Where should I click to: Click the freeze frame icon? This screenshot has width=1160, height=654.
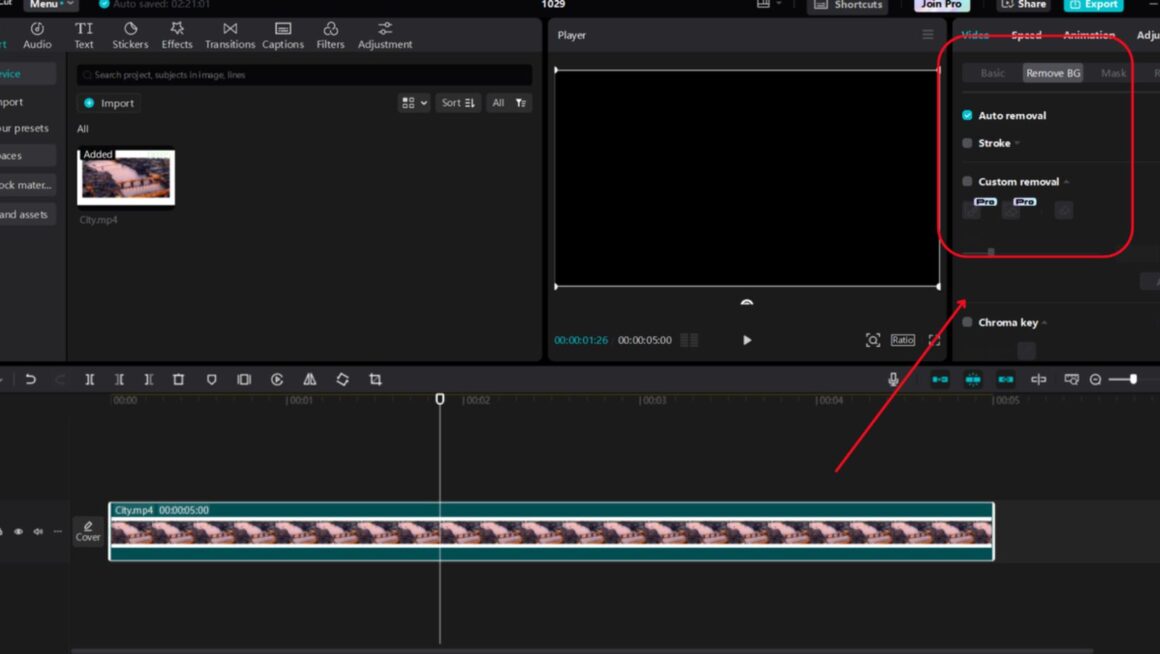244,380
